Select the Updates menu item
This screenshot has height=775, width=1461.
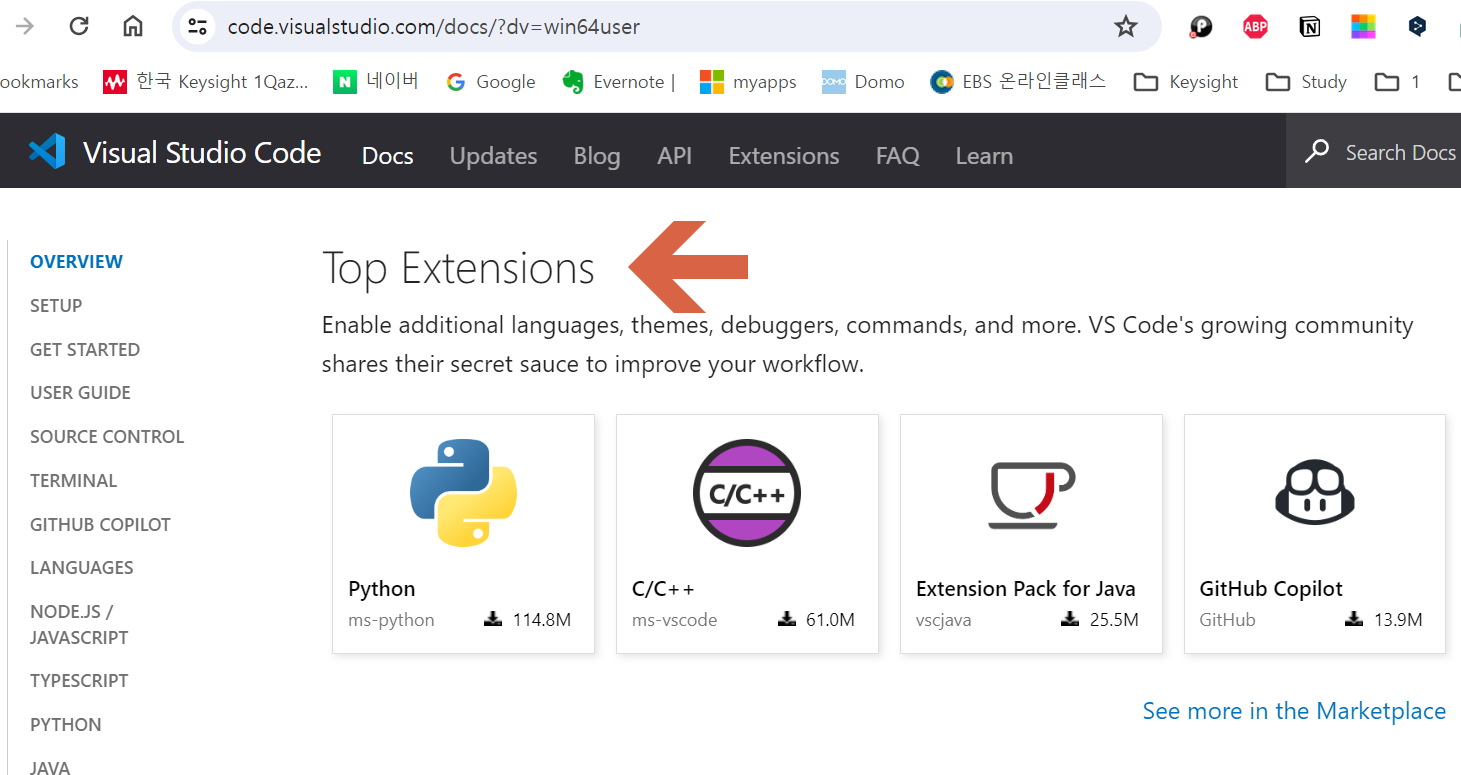pyautogui.click(x=493, y=156)
